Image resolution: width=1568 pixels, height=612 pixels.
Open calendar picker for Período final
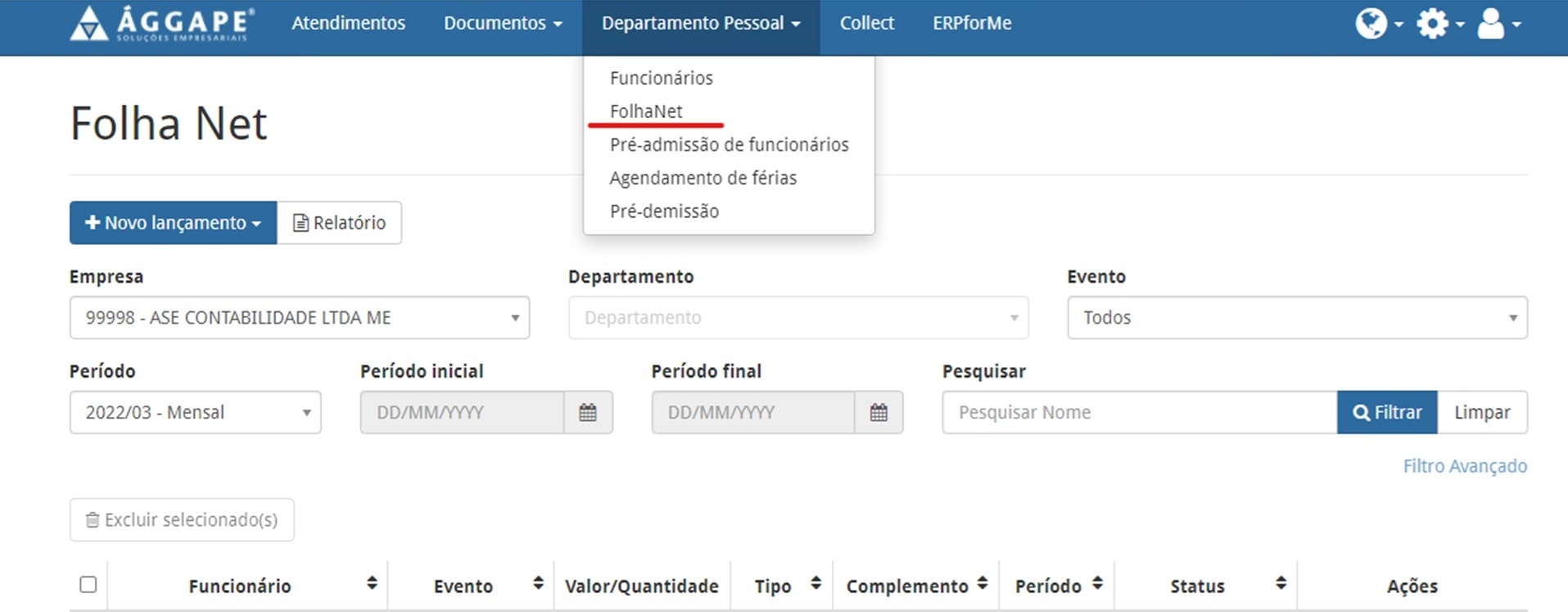[x=878, y=412]
